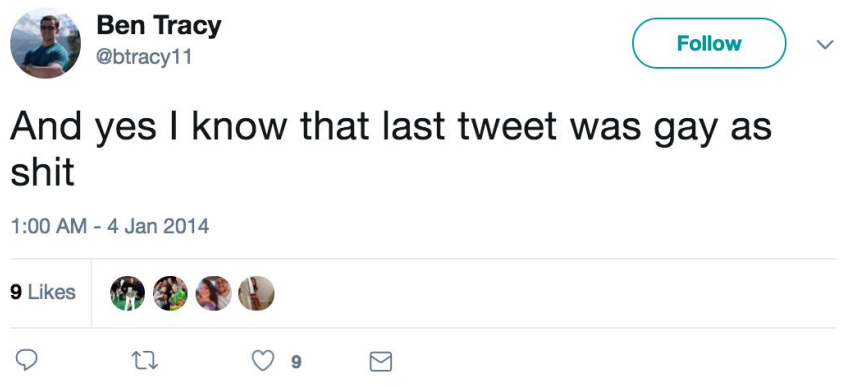Send tweet via Direct Message envelope icon
849x387 pixels.
pos(381,362)
